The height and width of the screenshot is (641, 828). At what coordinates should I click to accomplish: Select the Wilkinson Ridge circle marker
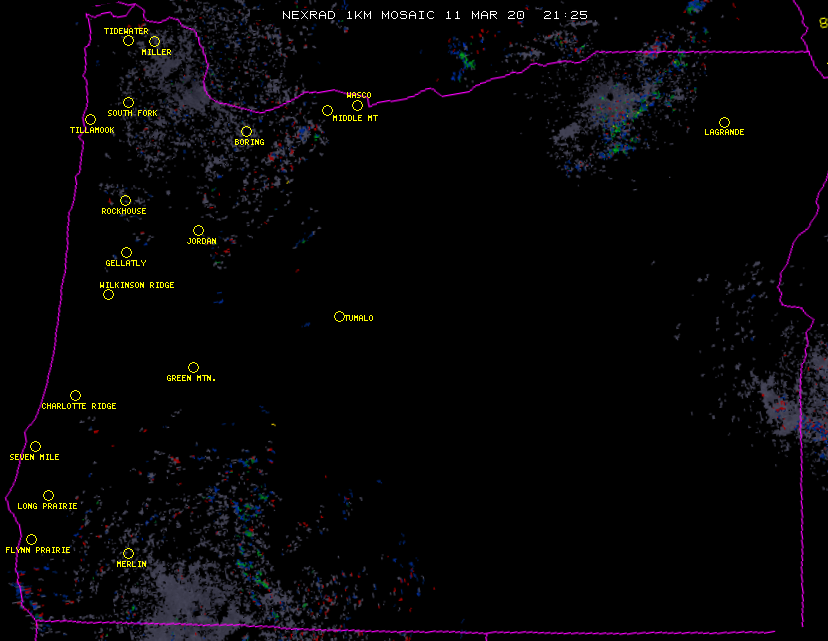[x=108, y=294]
